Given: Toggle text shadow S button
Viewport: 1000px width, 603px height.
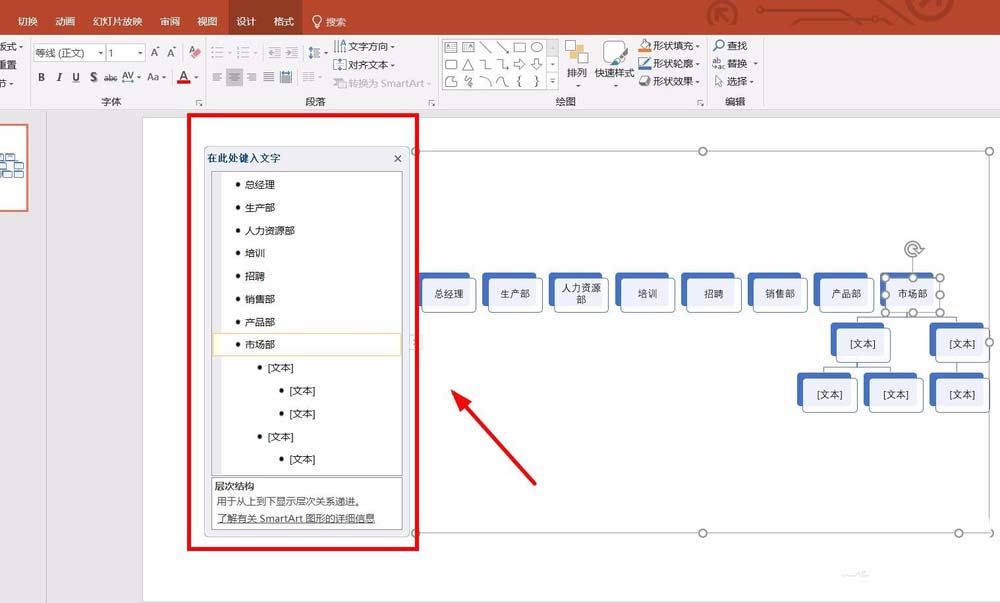Looking at the screenshot, I should pyautogui.click(x=93, y=77).
